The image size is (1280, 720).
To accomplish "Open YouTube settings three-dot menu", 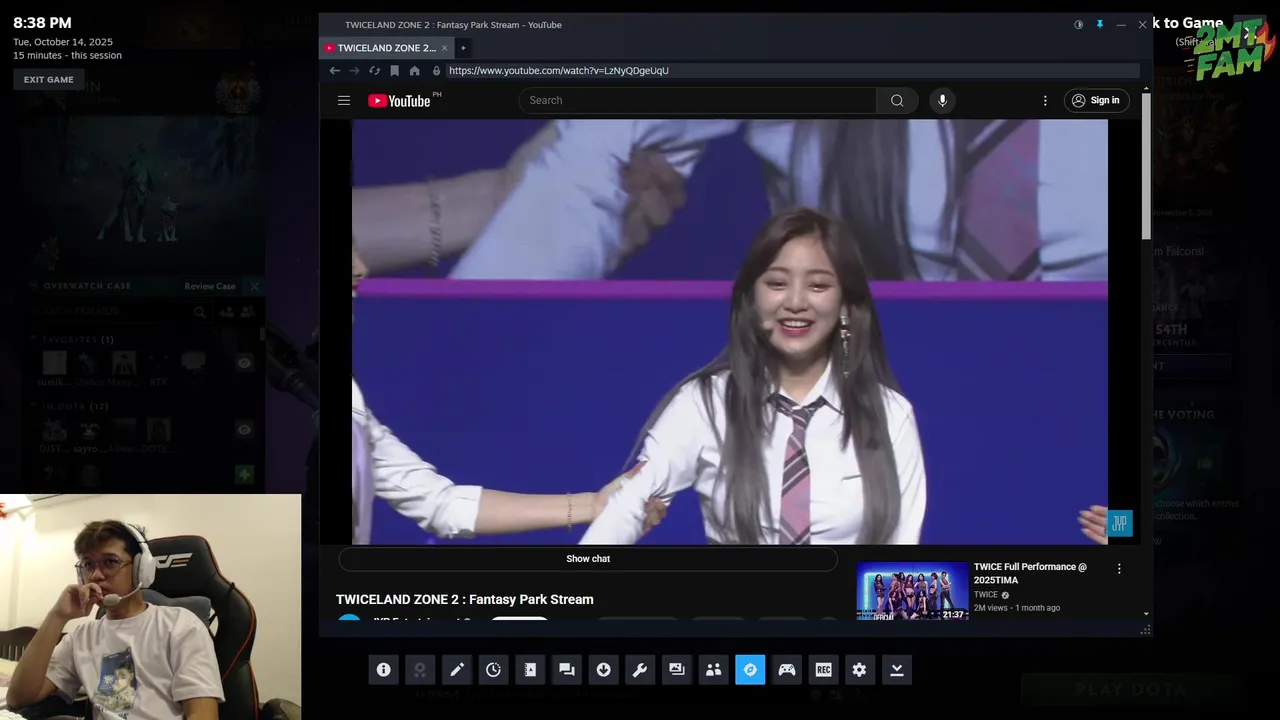I will point(1045,100).
